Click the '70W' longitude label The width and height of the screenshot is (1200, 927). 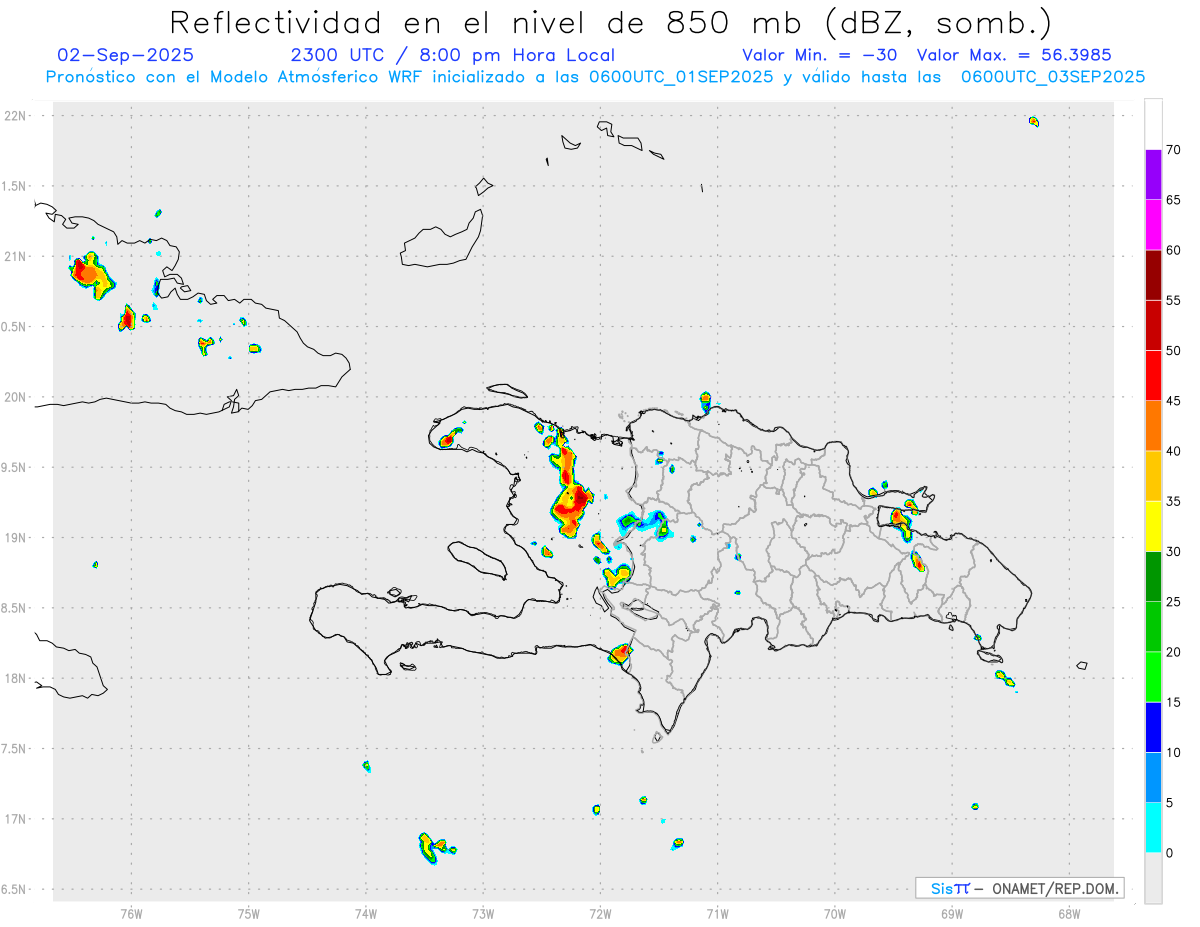[x=835, y=913]
